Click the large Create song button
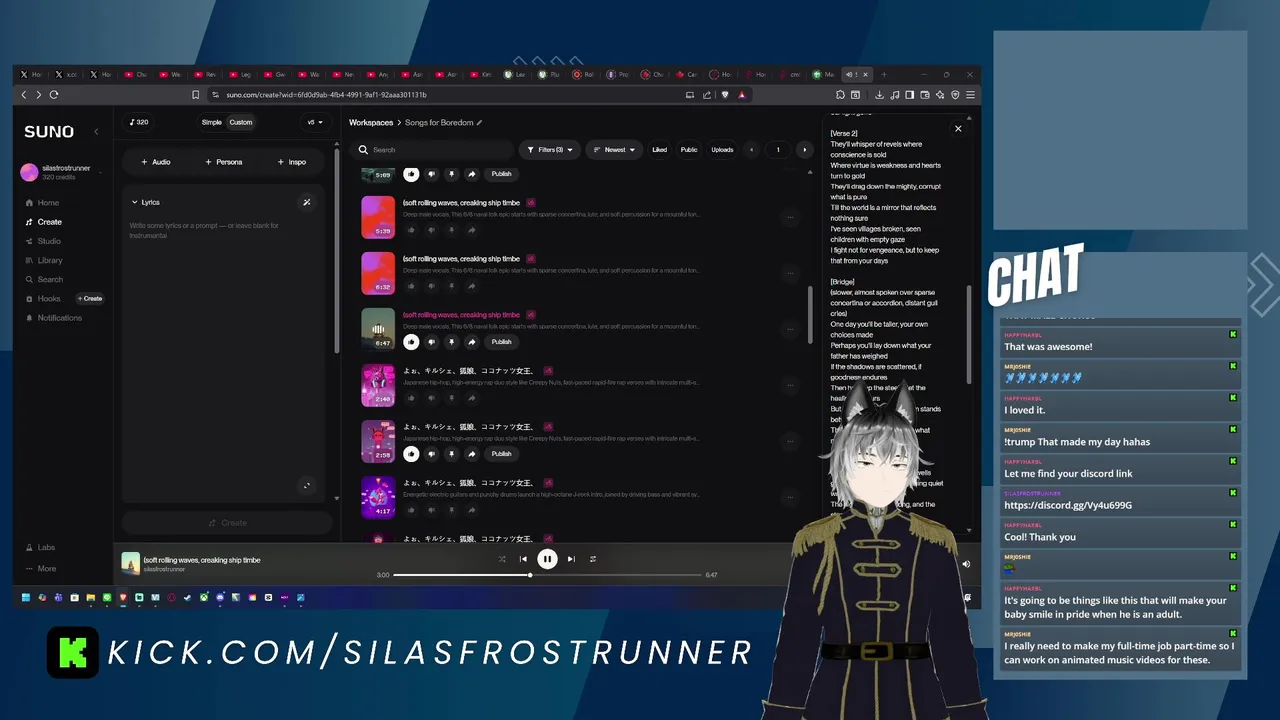The height and width of the screenshot is (720, 1280). point(227,523)
